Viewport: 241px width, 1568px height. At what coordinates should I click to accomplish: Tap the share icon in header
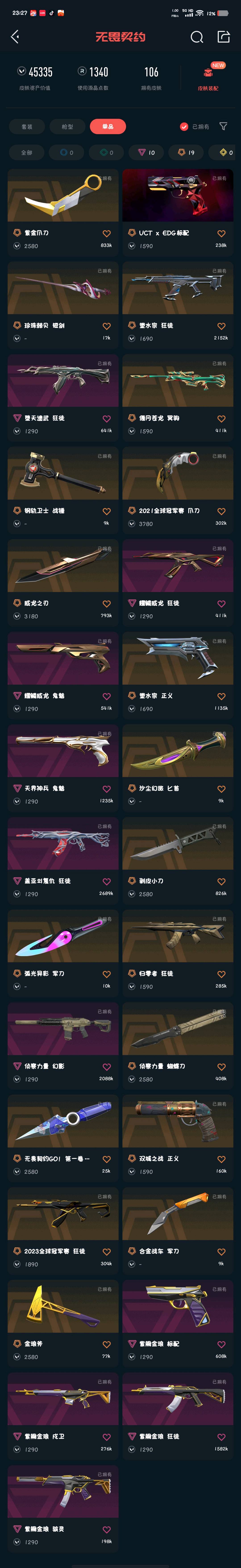223,37
